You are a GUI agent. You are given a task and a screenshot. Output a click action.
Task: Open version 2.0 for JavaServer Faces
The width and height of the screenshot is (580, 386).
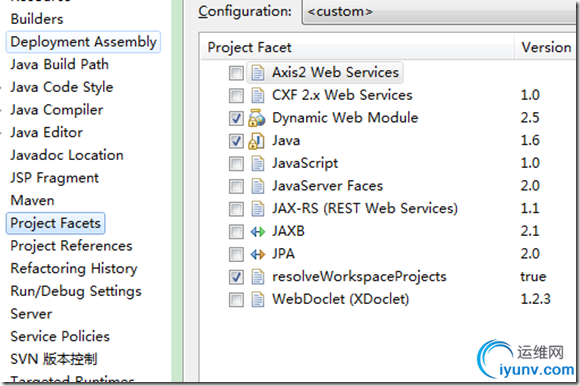[x=530, y=186]
